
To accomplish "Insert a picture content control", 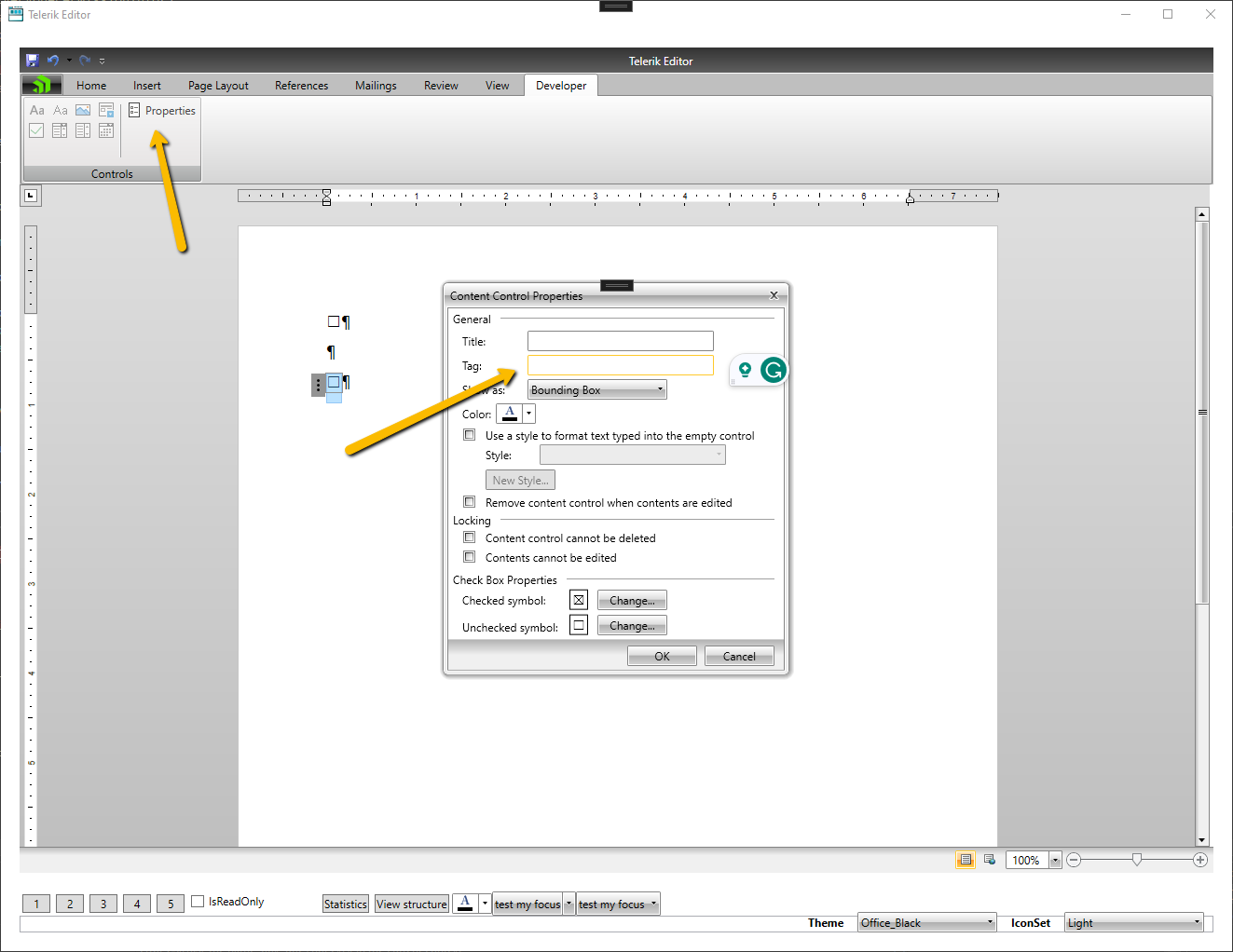I will point(83,110).
